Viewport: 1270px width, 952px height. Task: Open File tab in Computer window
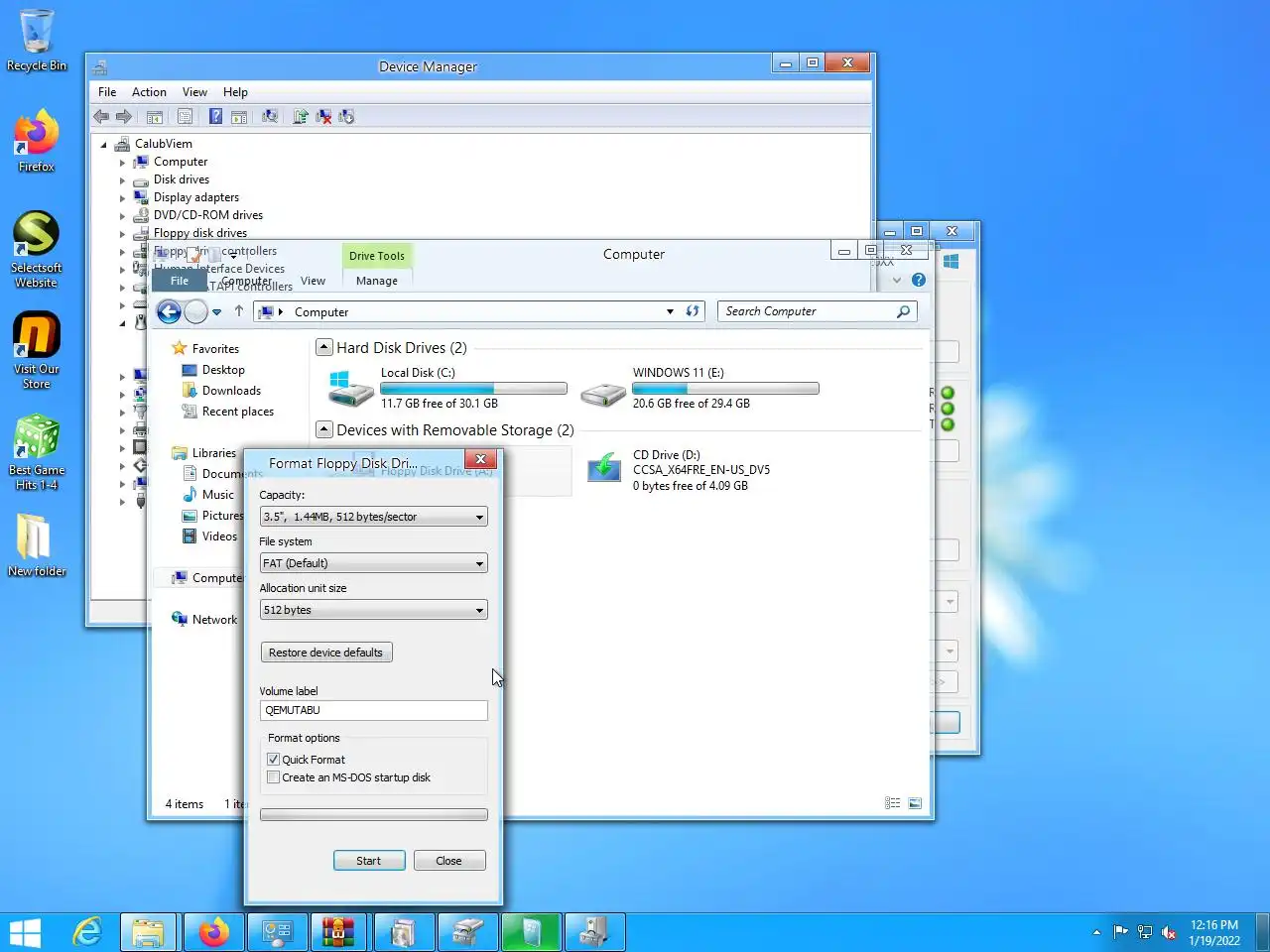coord(180,281)
